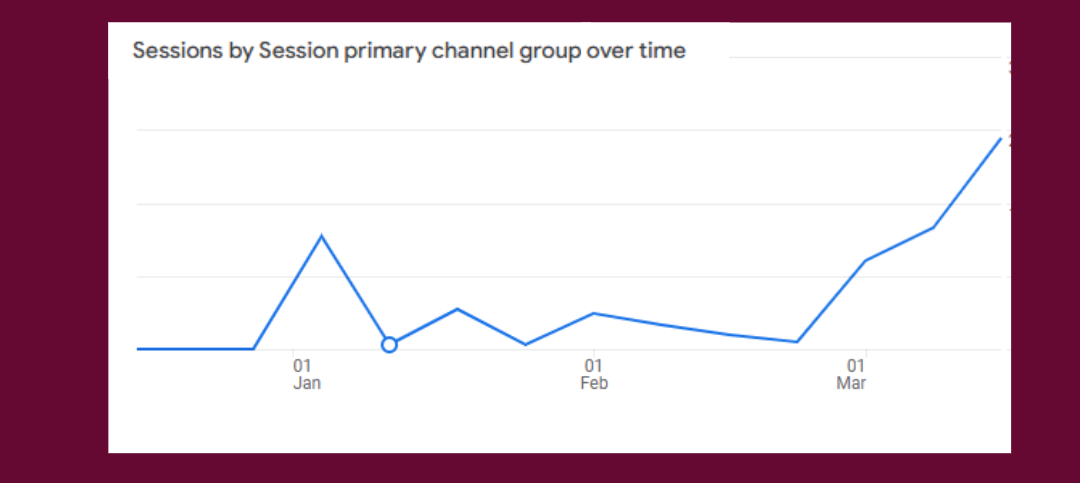
Task: Click the highest point at the line's end
Action: 1000,139
